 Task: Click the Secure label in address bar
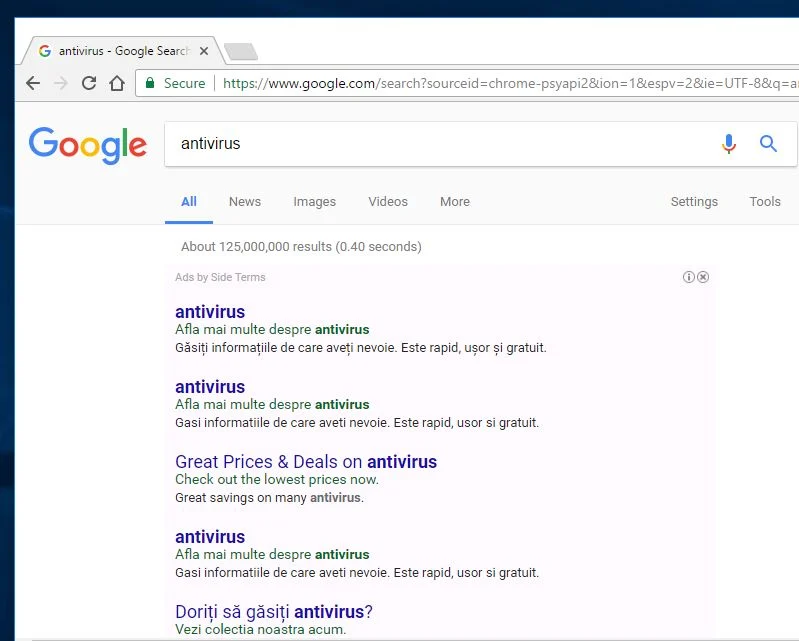[184, 83]
